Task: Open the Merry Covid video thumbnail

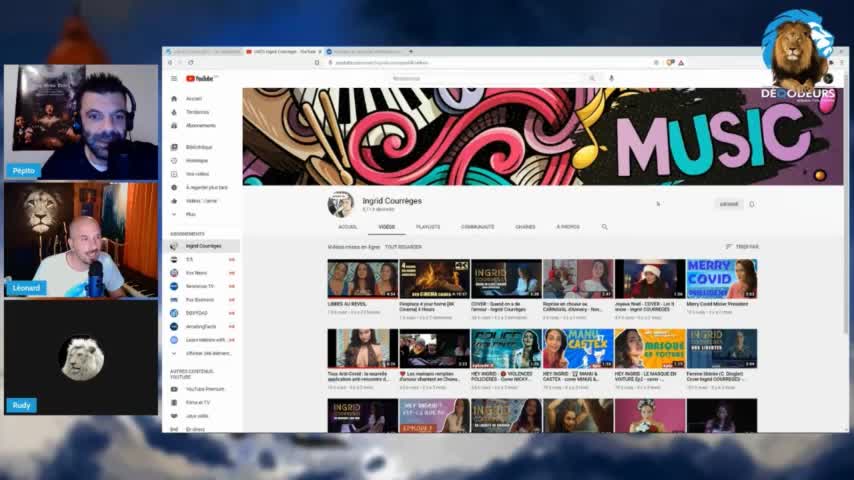Action: [722, 278]
